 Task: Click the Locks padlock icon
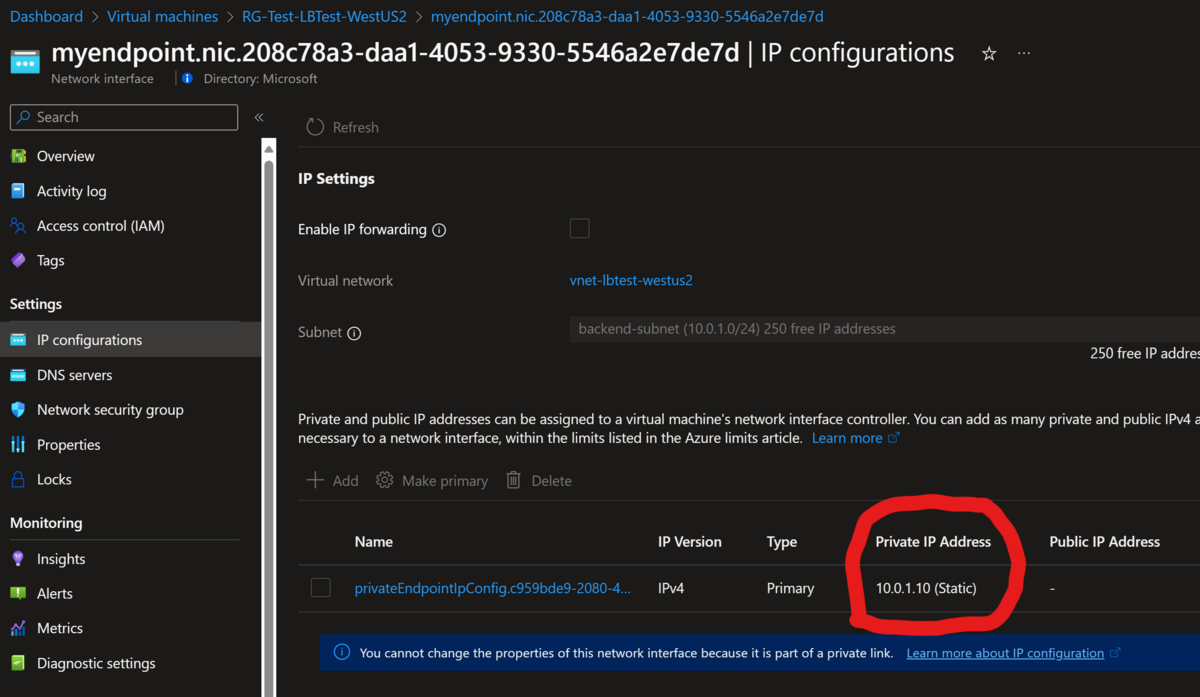18,479
